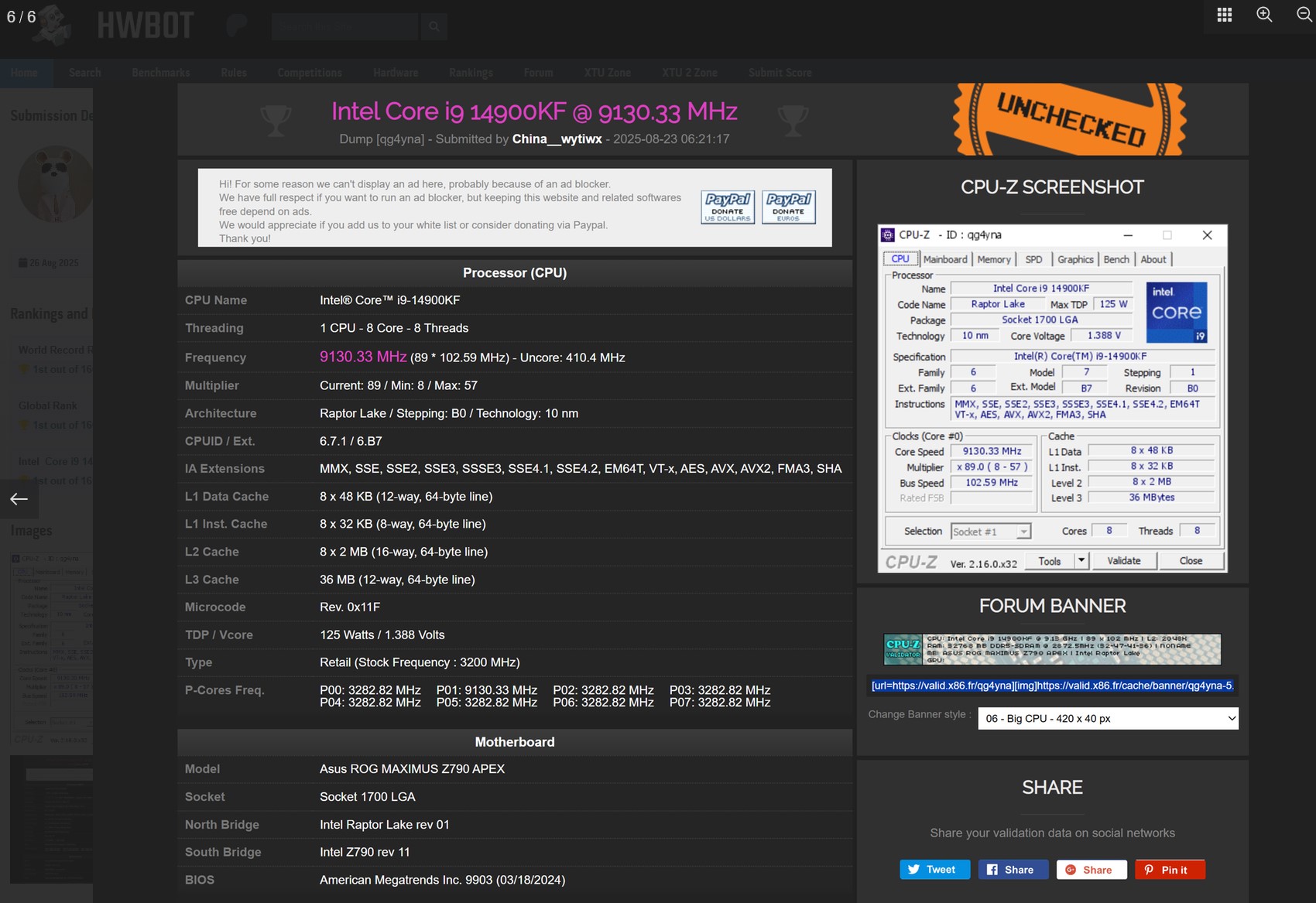
Task: Switch to the About tab in CPU-Z
Action: tap(1153, 259)
